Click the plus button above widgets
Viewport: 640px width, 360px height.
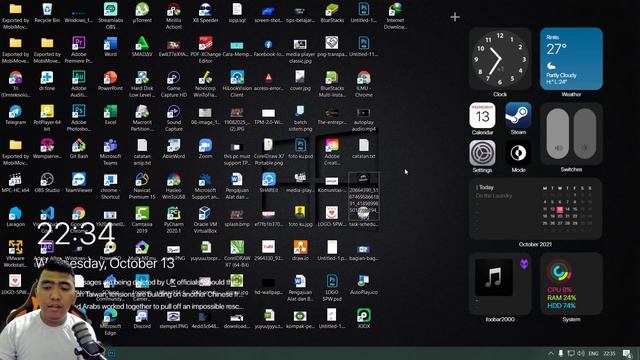(455, 17)
